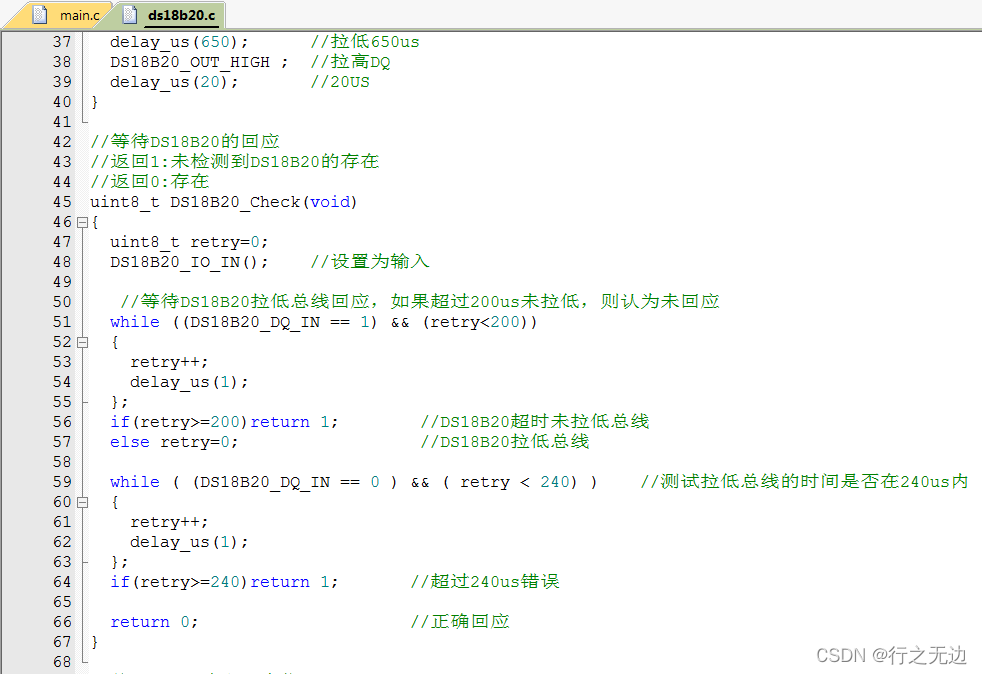
Task: Click the if(retry>=200) statement
Action: 224,422
